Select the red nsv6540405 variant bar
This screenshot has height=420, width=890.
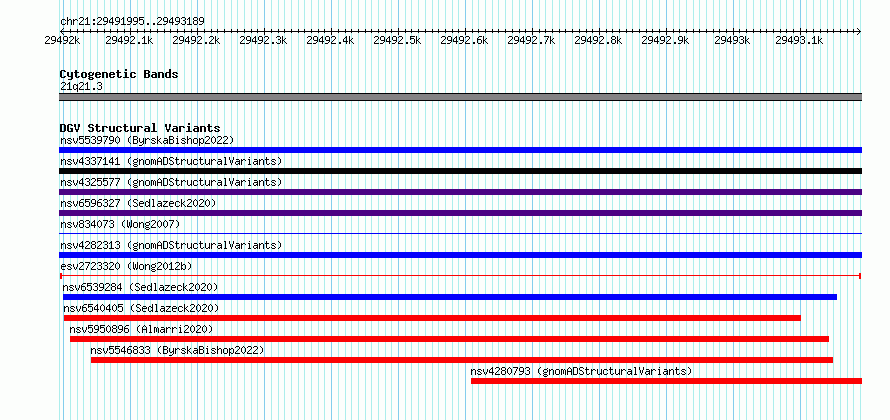[x=432, y=318]
